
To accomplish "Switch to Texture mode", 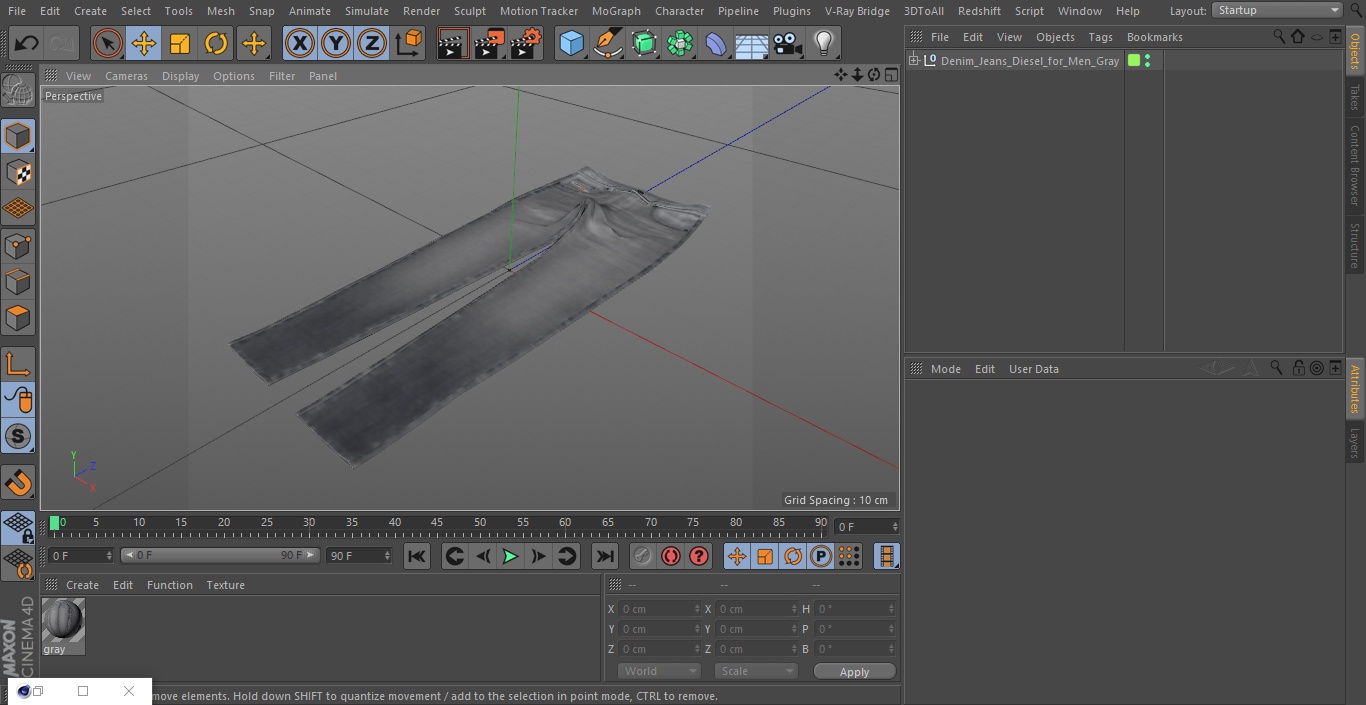I will pos(18,172).
